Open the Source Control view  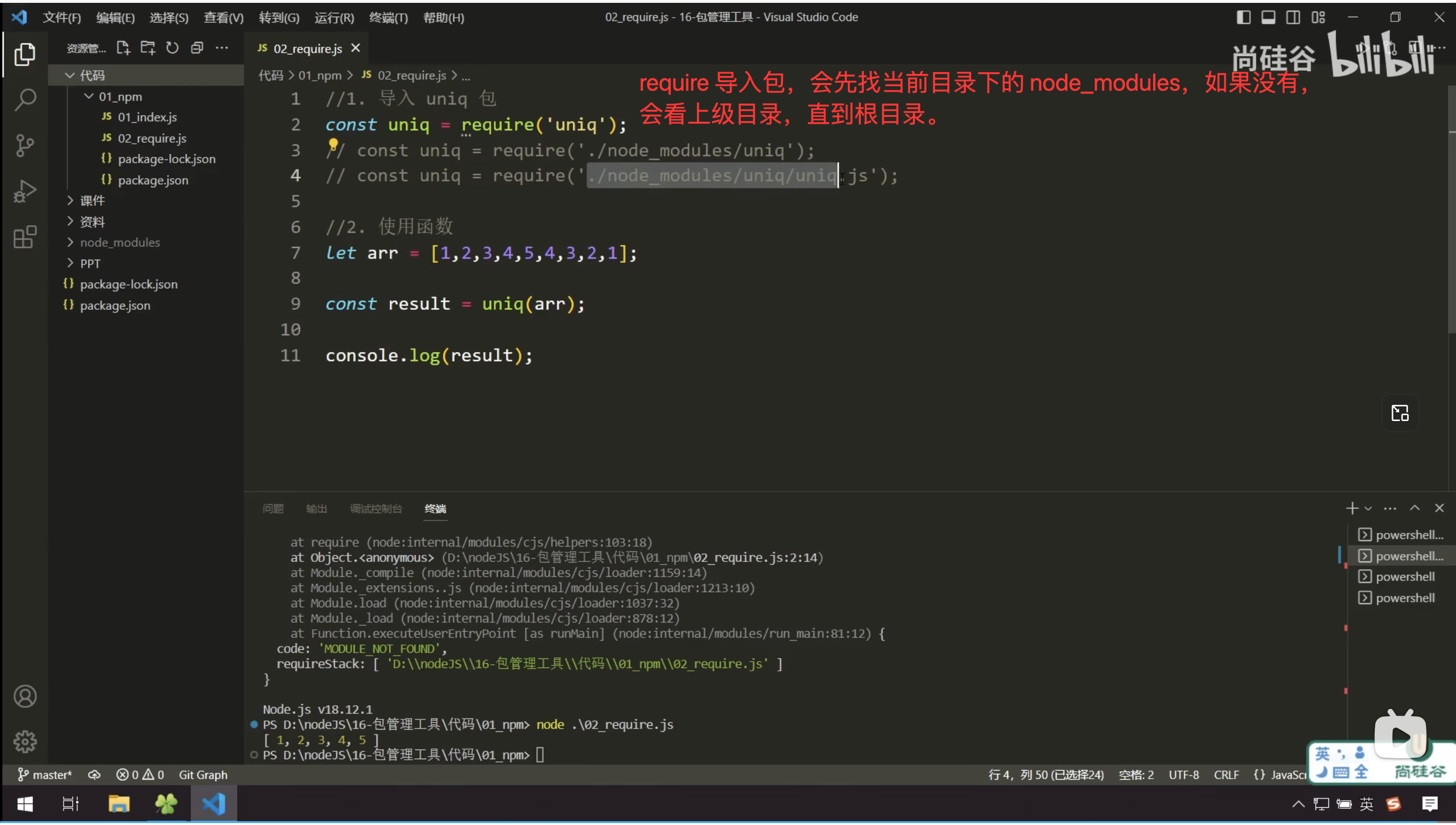(25, 146)
